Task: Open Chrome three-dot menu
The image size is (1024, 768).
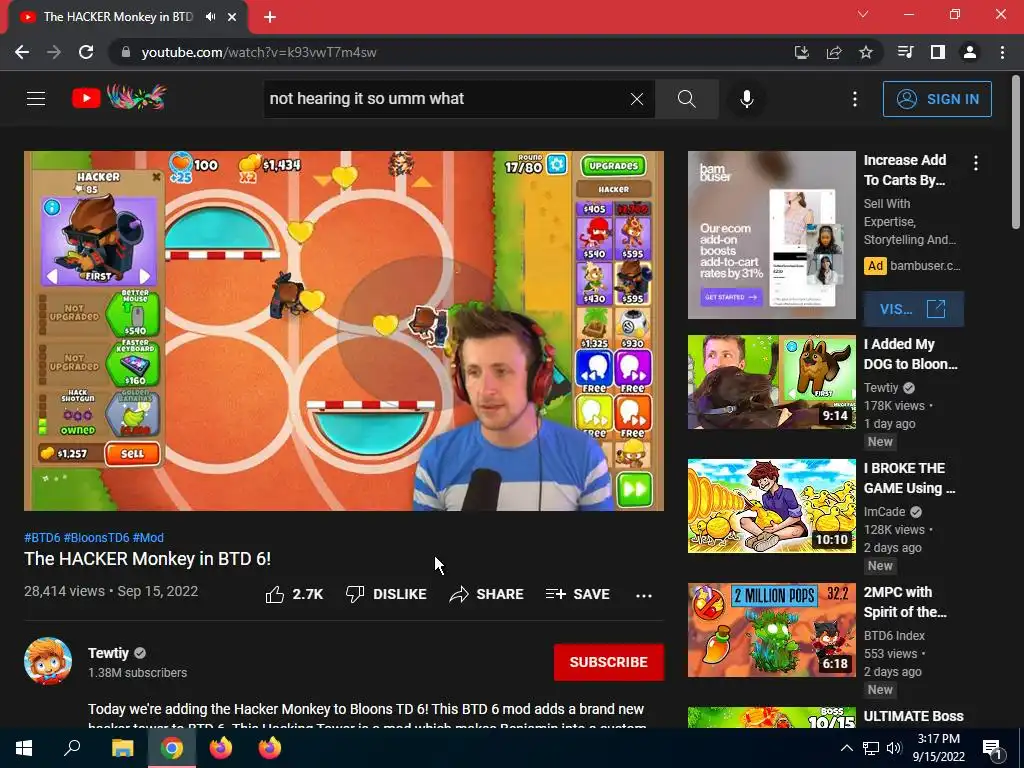Action: (1002, 52)
